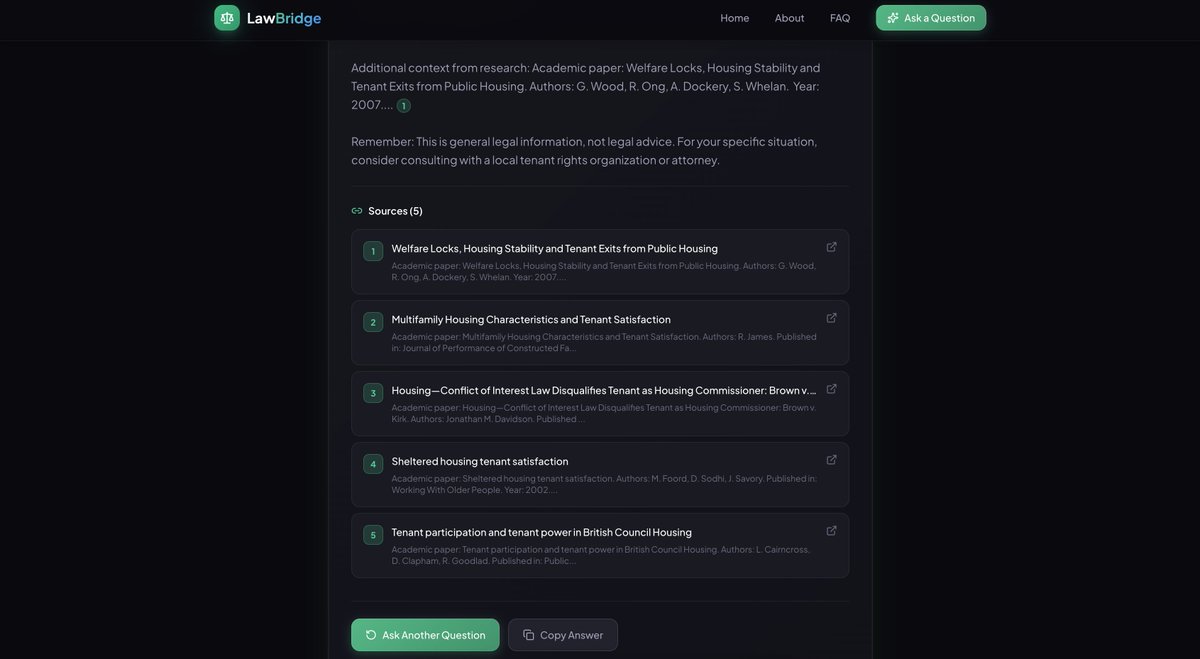Screen dimensions: 1200x659
Task: Open external link for Conflict of Interest Law source
Action: point(831,389)
